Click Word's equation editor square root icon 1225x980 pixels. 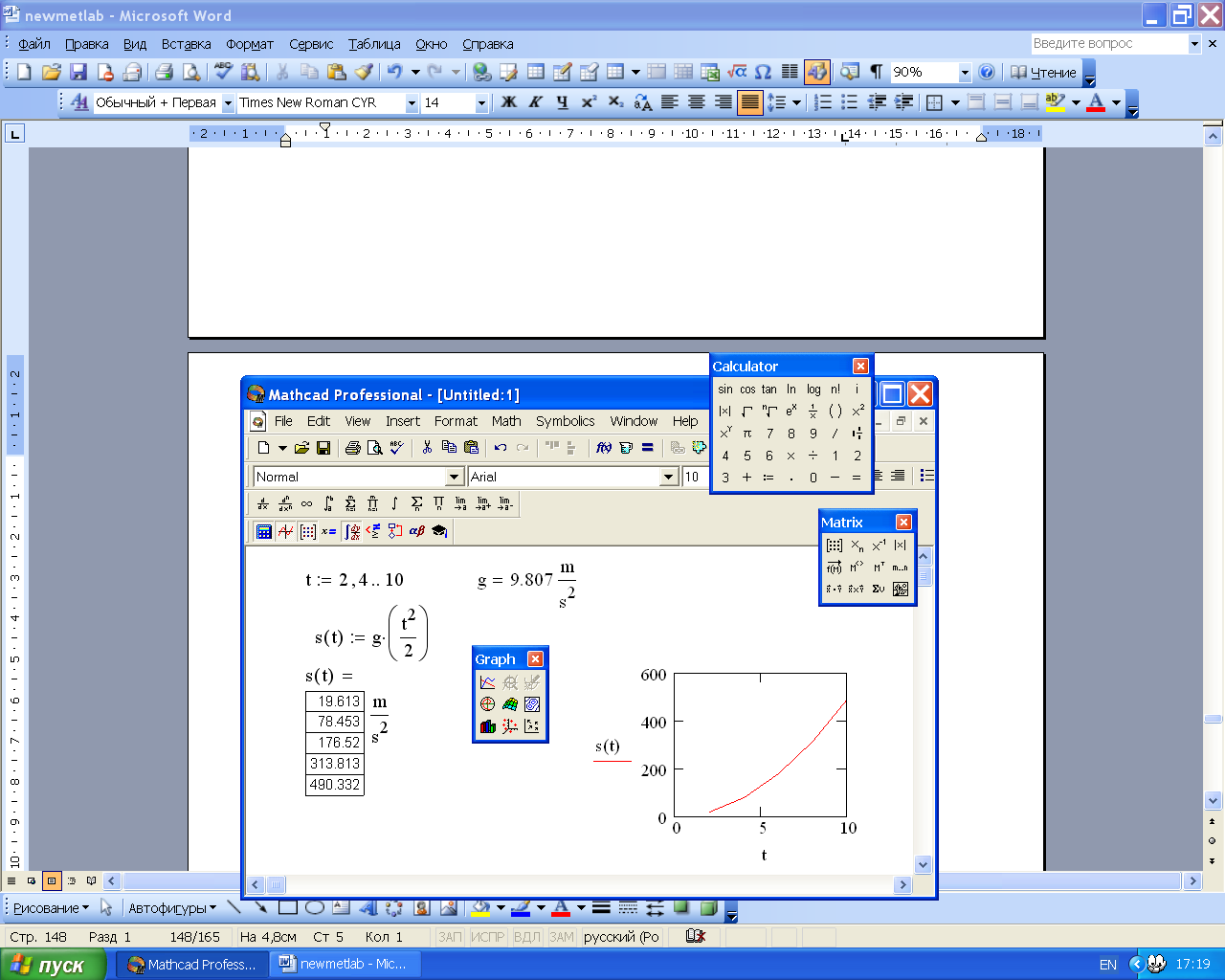737,72
